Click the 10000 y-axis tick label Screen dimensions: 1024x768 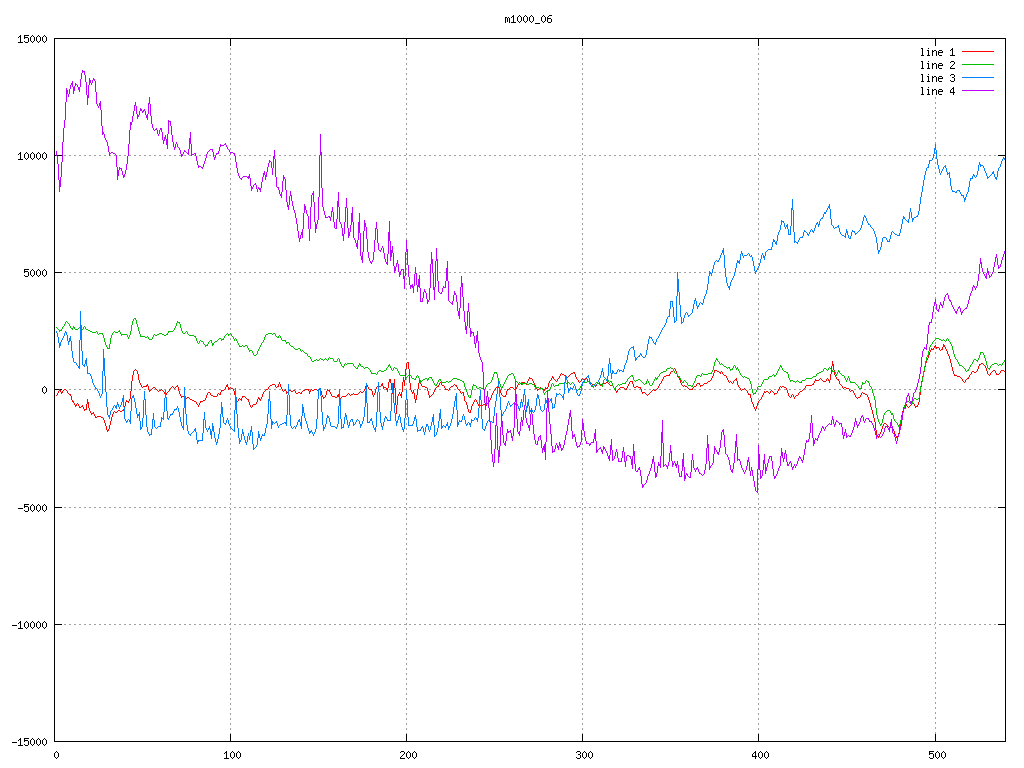coord(32,156)
